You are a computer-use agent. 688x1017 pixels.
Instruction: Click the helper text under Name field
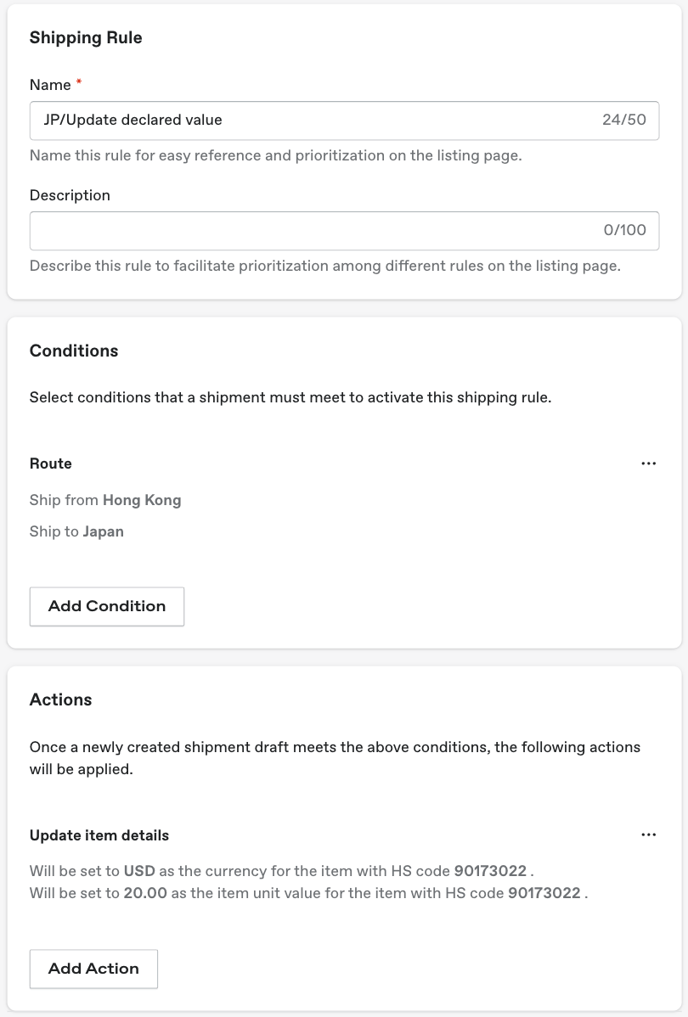(x=276, y=156)
